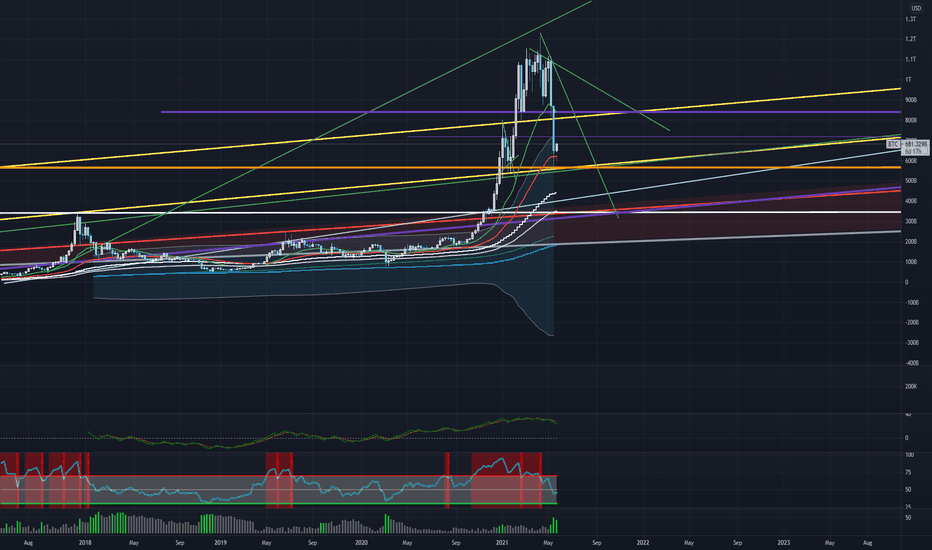Click the 1.1T price scale label
The width and height of the screenshot is (932, 550).
pyautogui.click(x=910, y=59)
